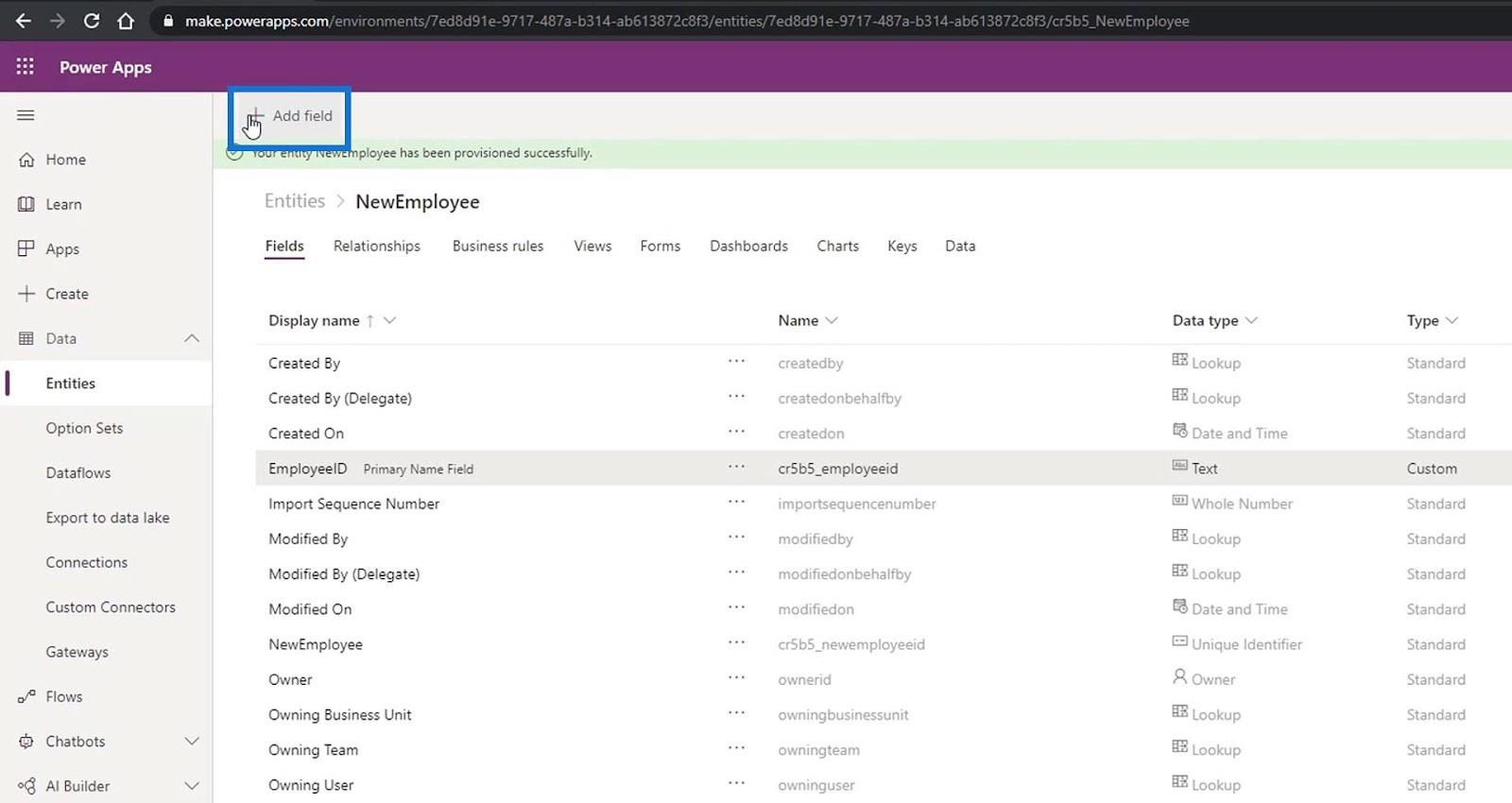Switch to the Relationships tab
The image size is (1512, 803).
[376, 246]
